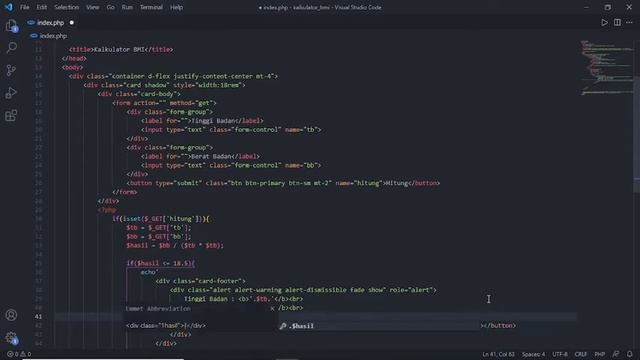Click the if($hasil <= 18.5) line
Viewport: 640px width, 360px height.
coord(161,263)
